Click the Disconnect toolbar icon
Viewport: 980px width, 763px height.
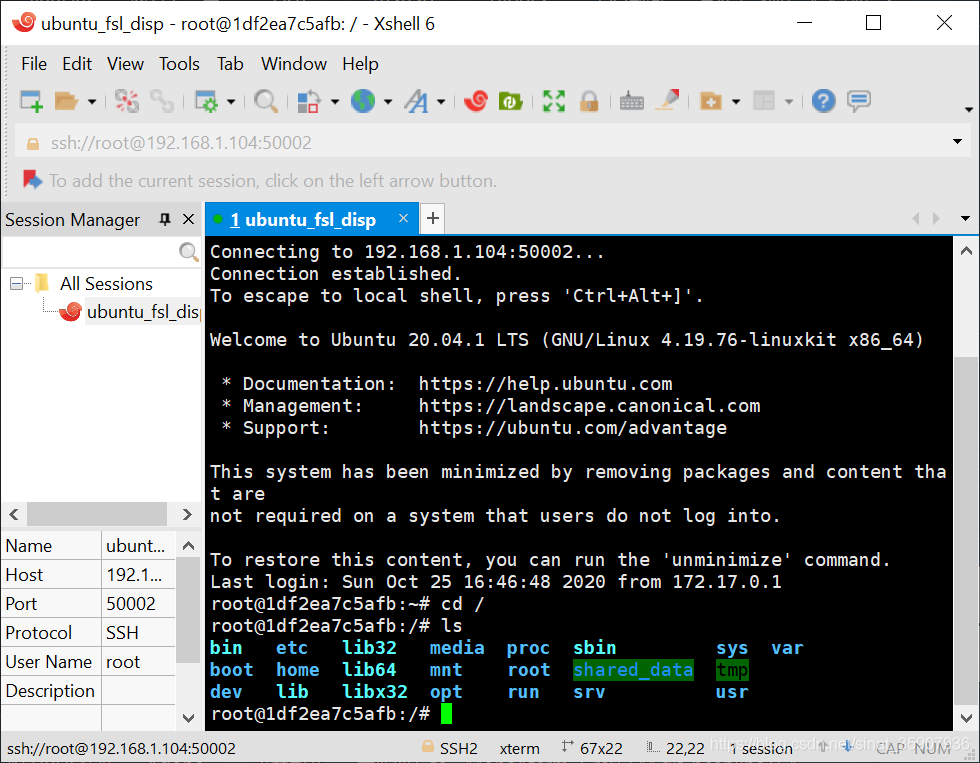coord(127,101)
